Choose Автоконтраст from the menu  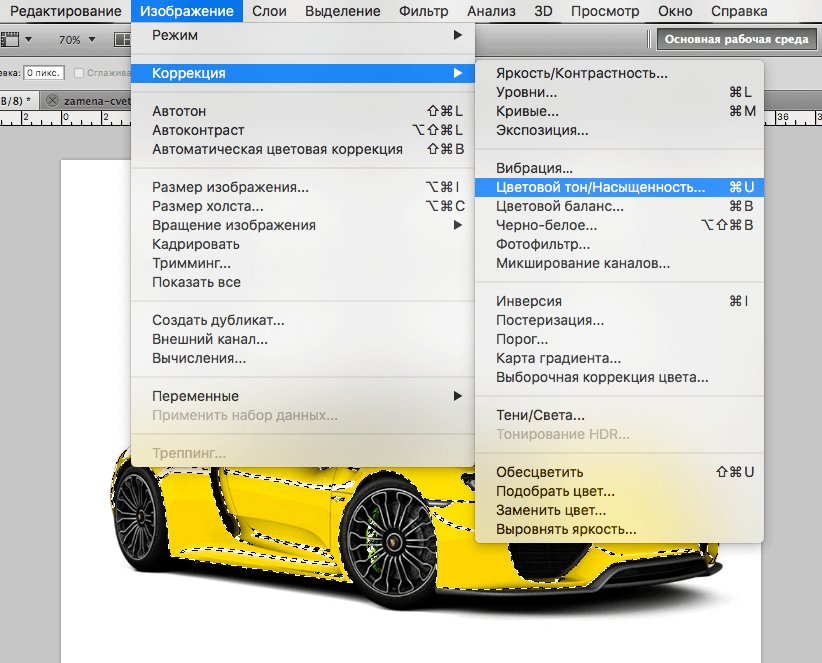302,130
